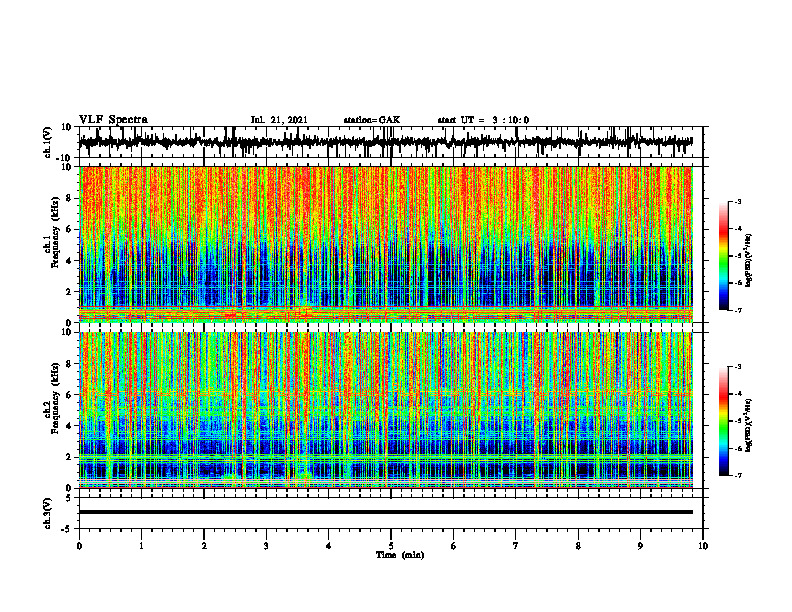Click the "VLF Spectra" plot title

113,120
